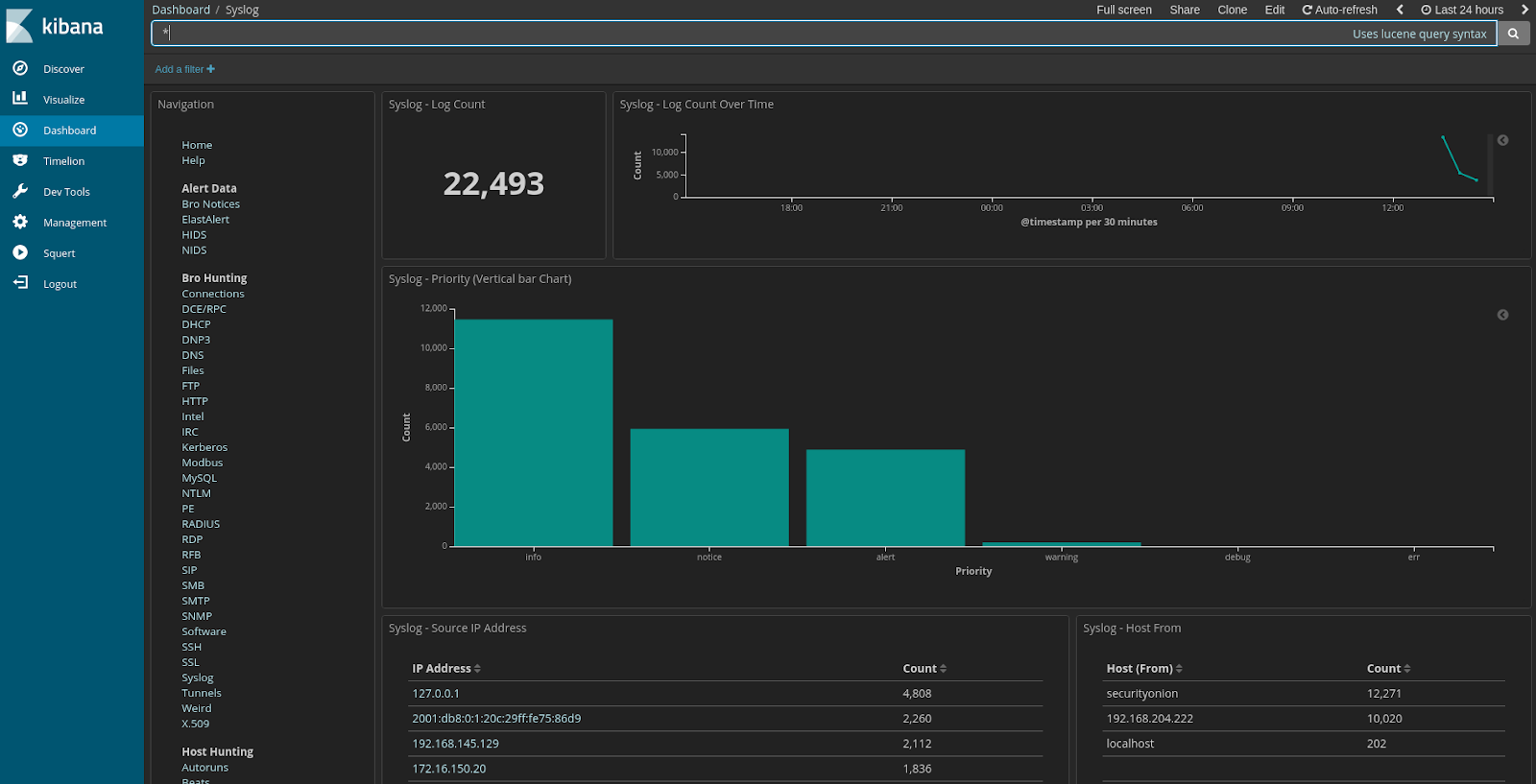Open X.509 navigation link
This screenshot has width=1536, height=784.
click(x=195, y=724)
